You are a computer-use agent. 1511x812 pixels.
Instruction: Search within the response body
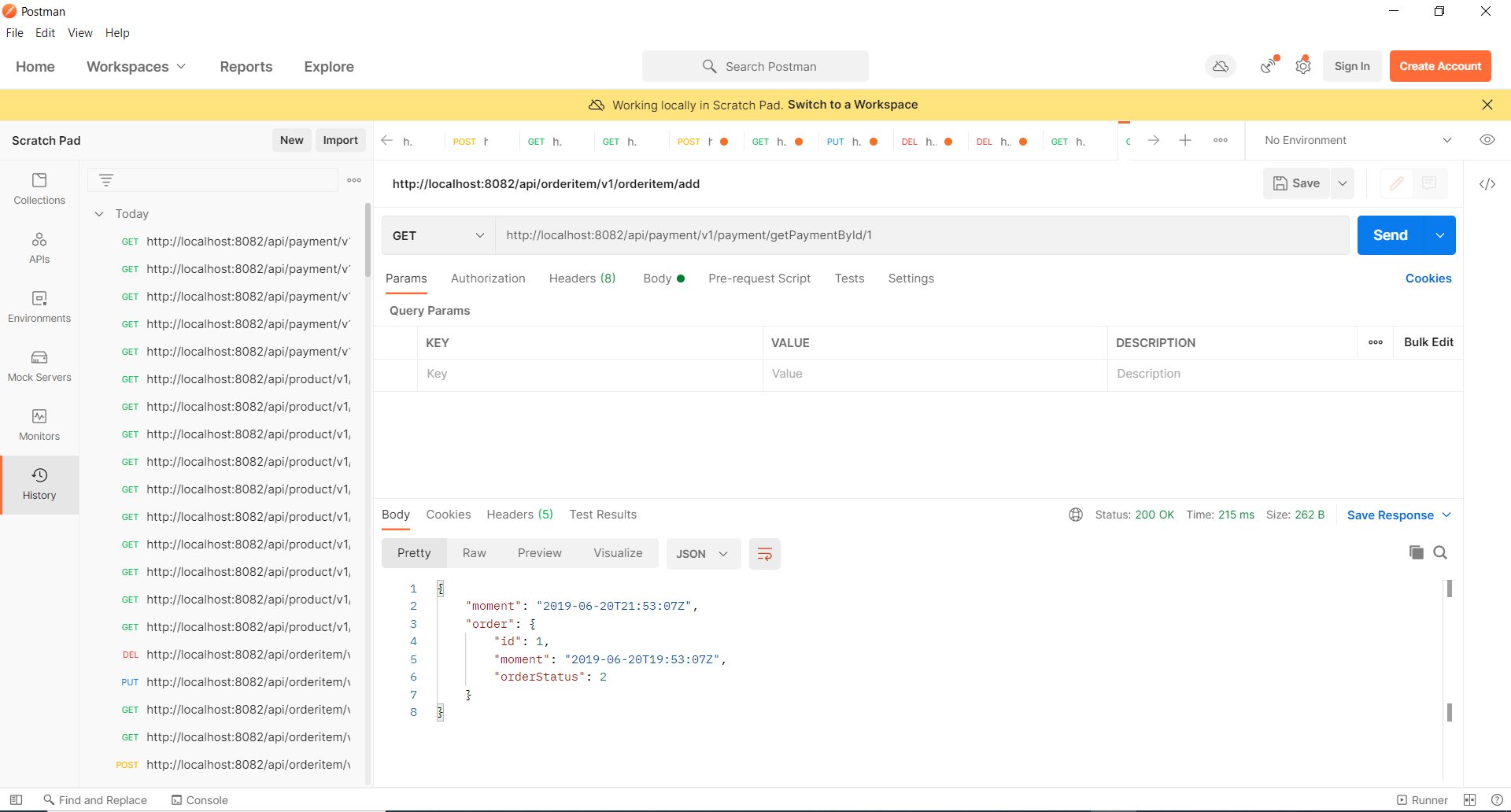(x=1440, y=552)
